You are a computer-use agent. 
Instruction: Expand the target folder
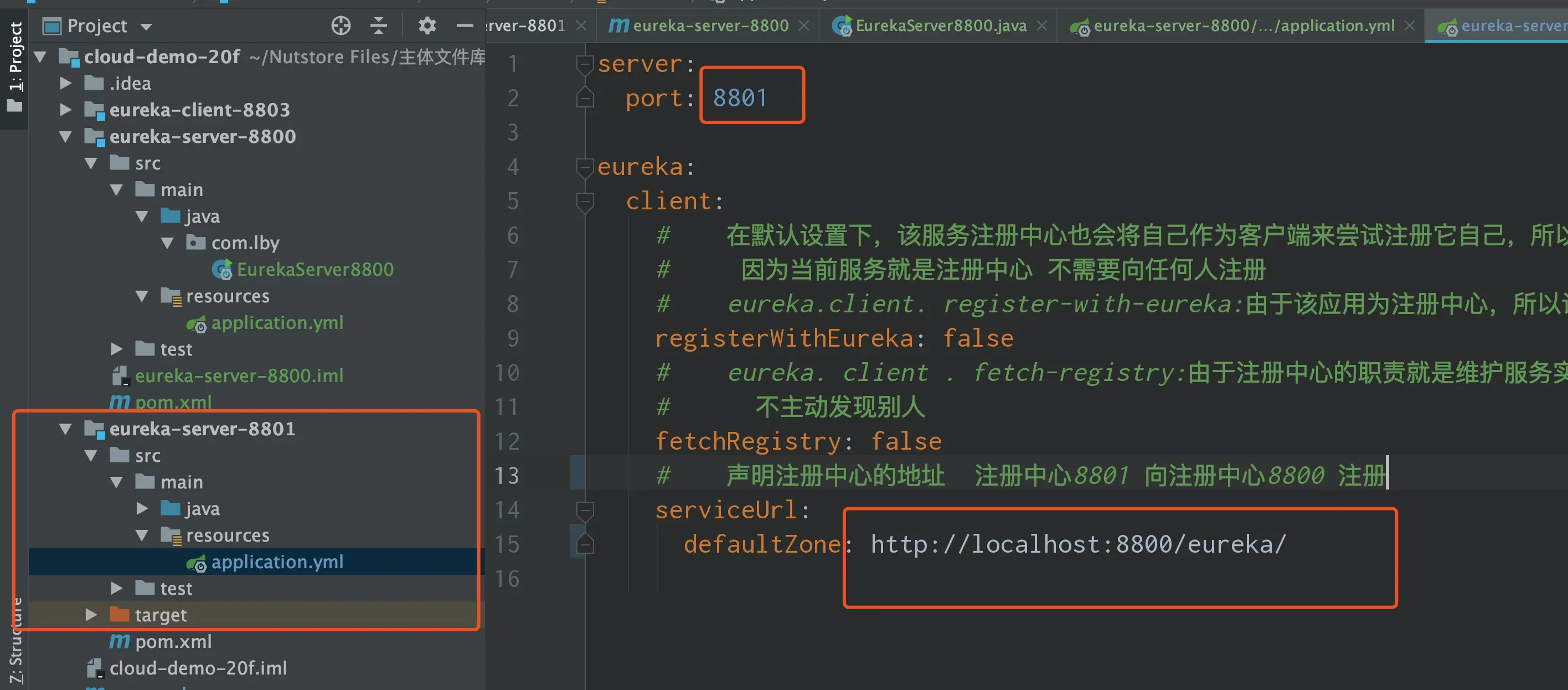point(91,615)
